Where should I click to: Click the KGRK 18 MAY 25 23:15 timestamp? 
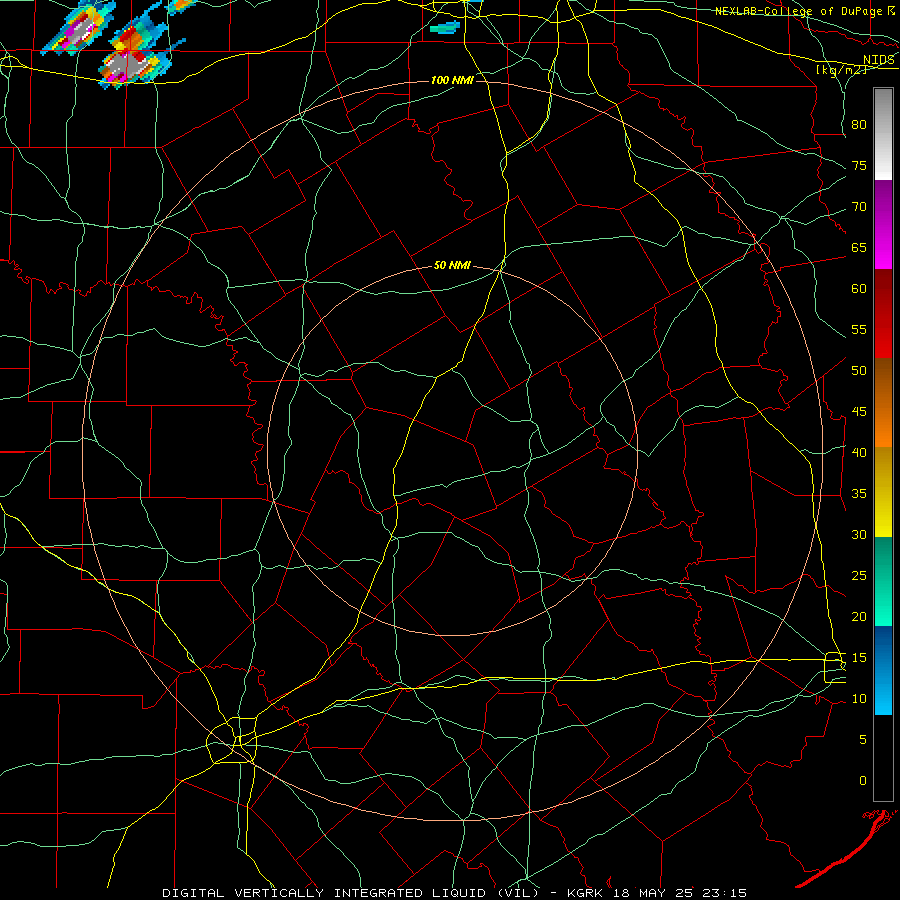click(657, 893)
